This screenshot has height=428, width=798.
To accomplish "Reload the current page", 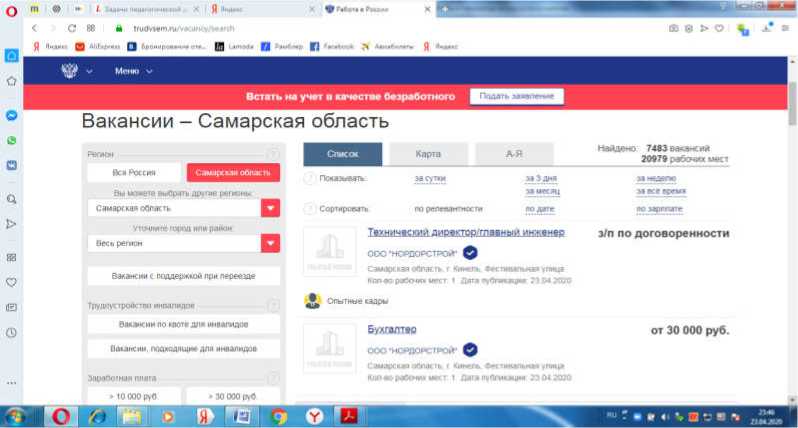I will (72, 28).
